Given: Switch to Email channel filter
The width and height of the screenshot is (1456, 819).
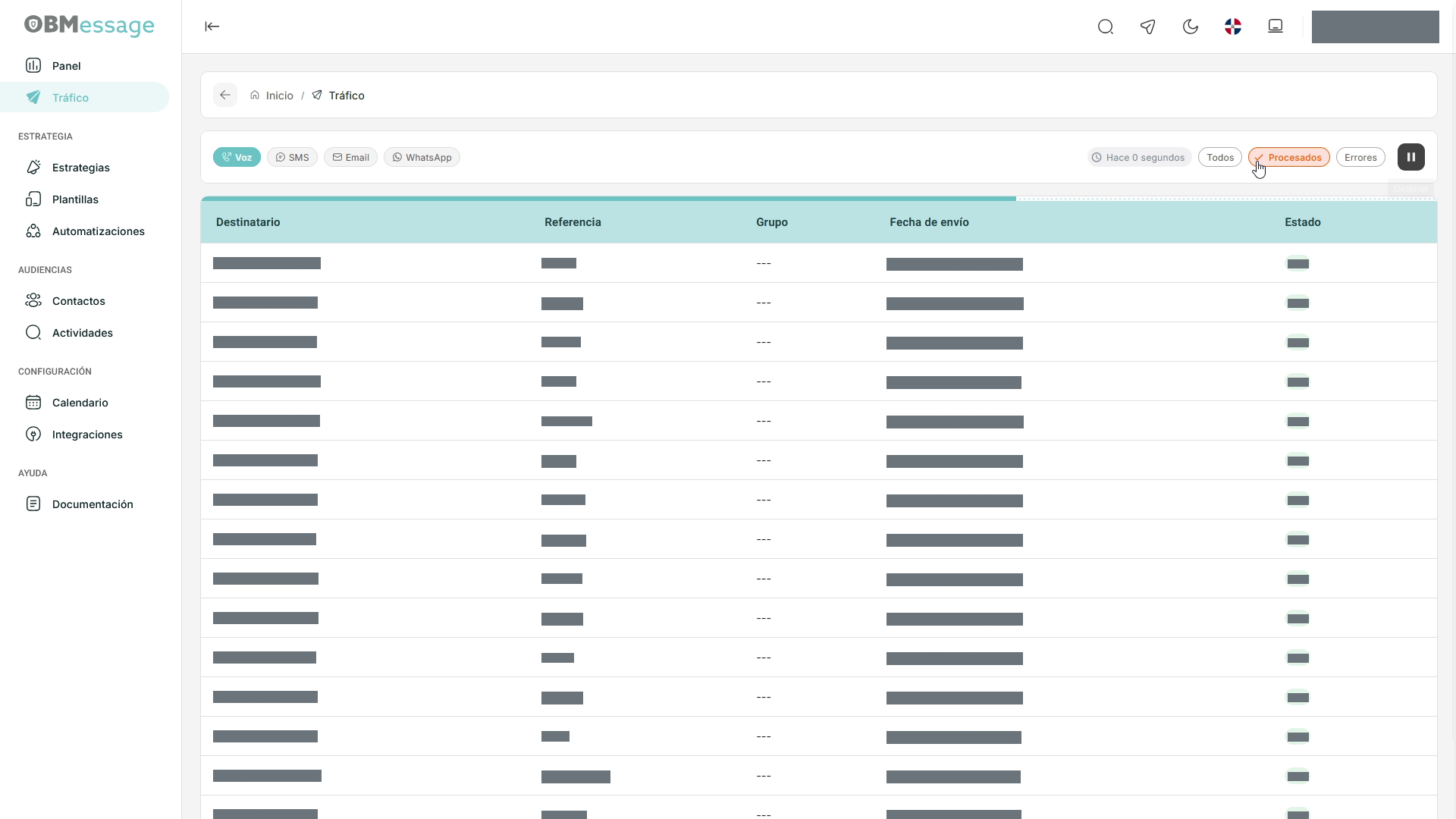Looking at the screenshot, I should point(350,157).
